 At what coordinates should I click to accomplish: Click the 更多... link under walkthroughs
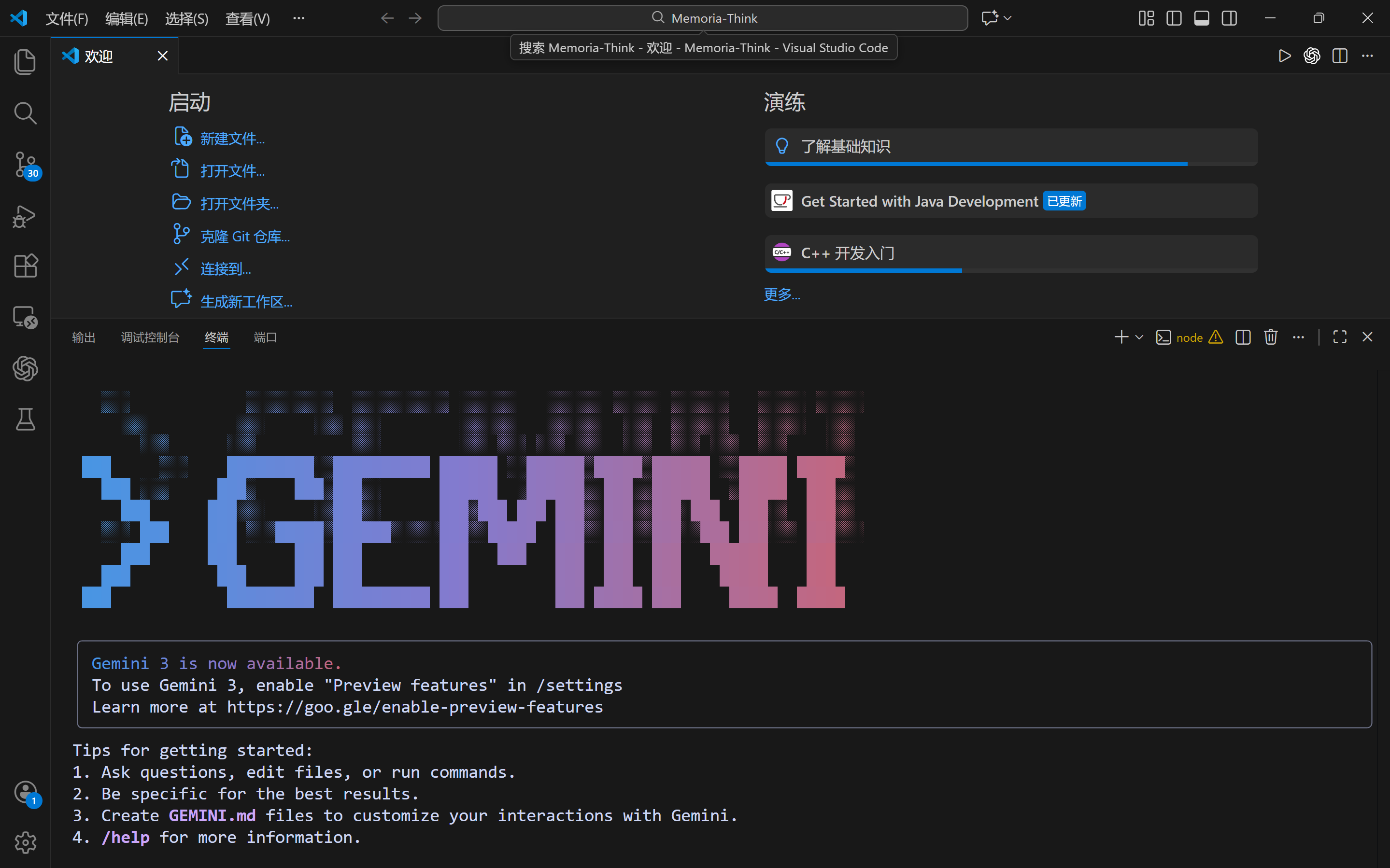tap(781, 294)
